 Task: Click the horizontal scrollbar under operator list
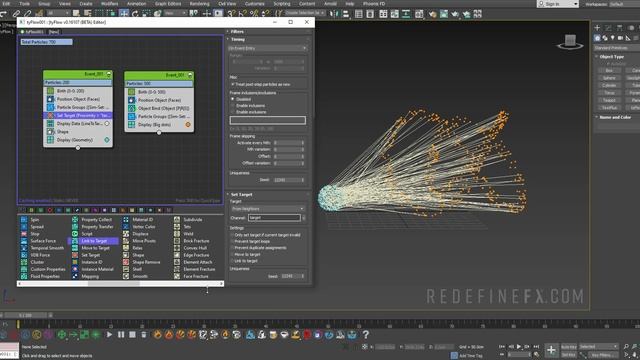[x=120, y=283]
